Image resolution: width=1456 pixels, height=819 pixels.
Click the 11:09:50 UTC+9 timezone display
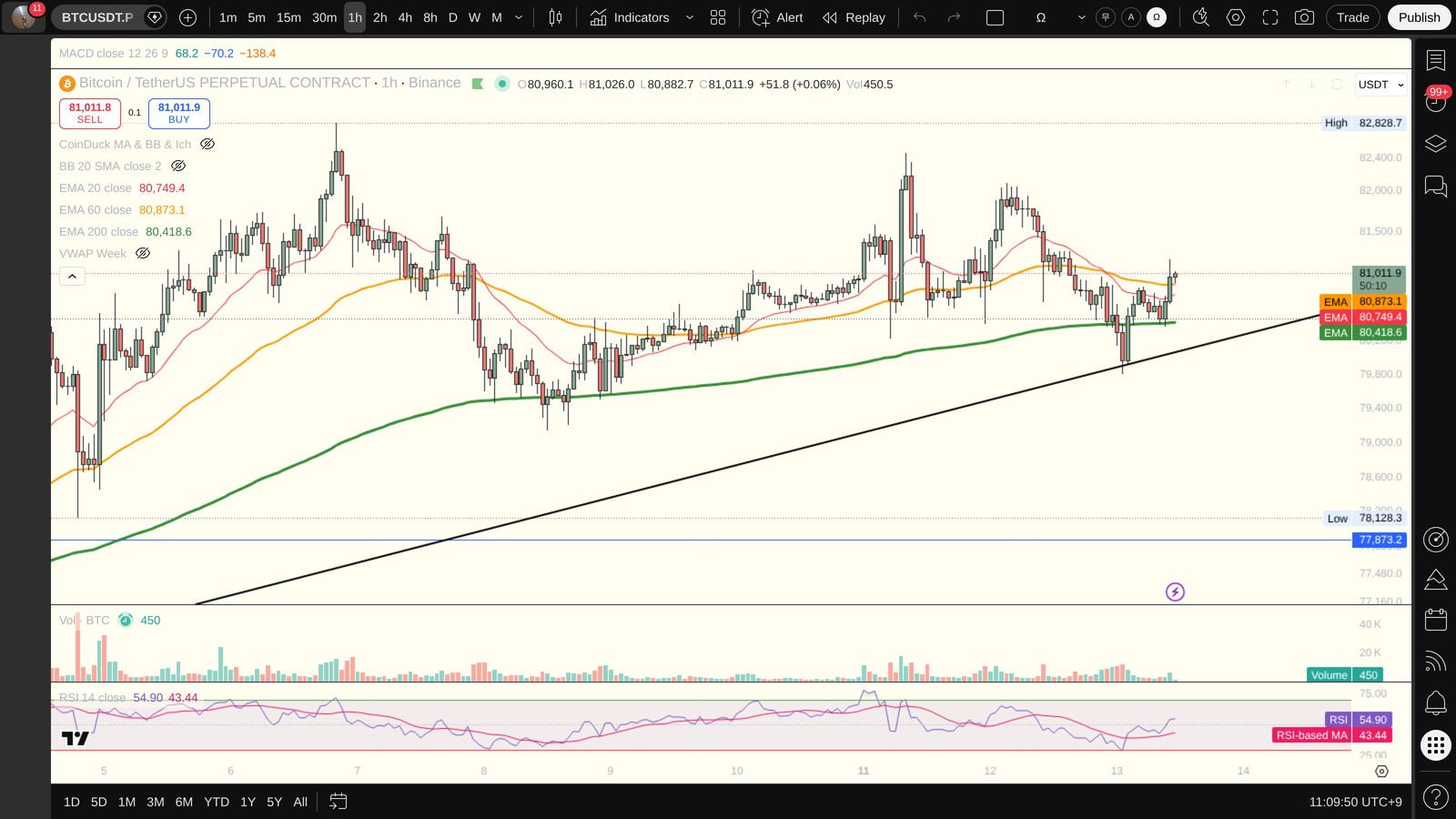pos(1355,802)
